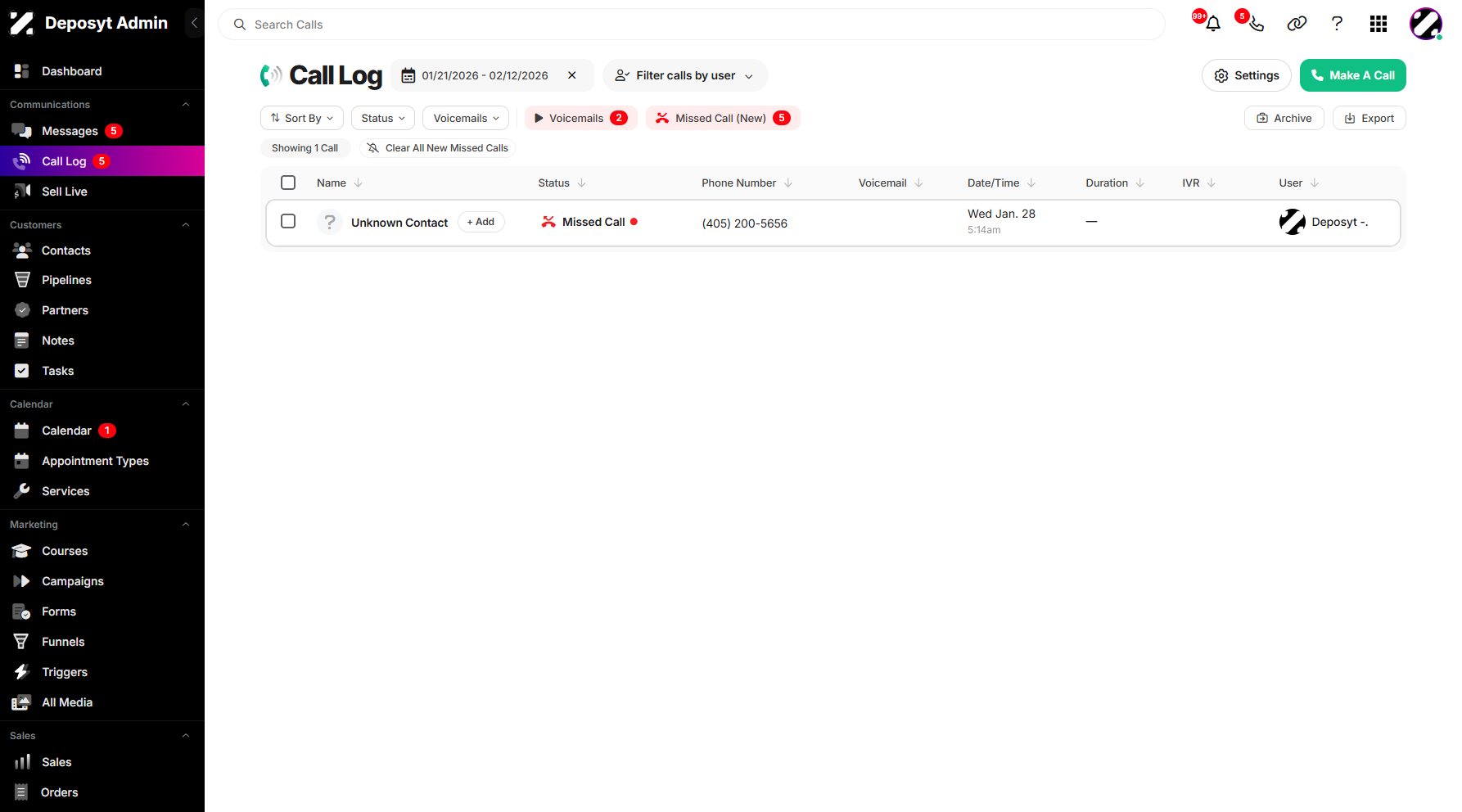Image resolution: width=1462 pixels, height=812 pixels.
Task: Click Clear All New Missed Calls
Action: click(438, 148)
